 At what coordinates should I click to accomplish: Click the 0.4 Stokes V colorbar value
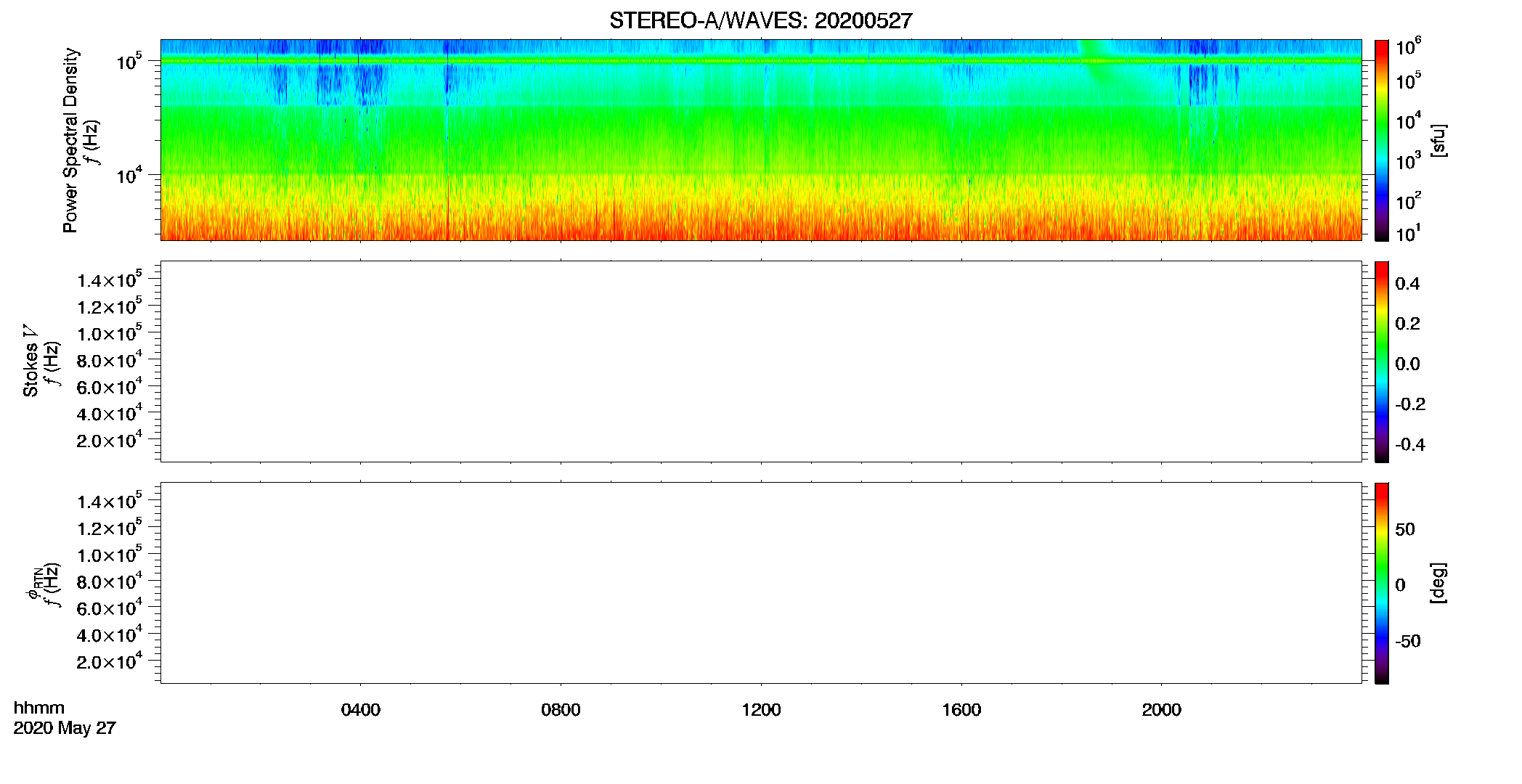pos(1407,284)
